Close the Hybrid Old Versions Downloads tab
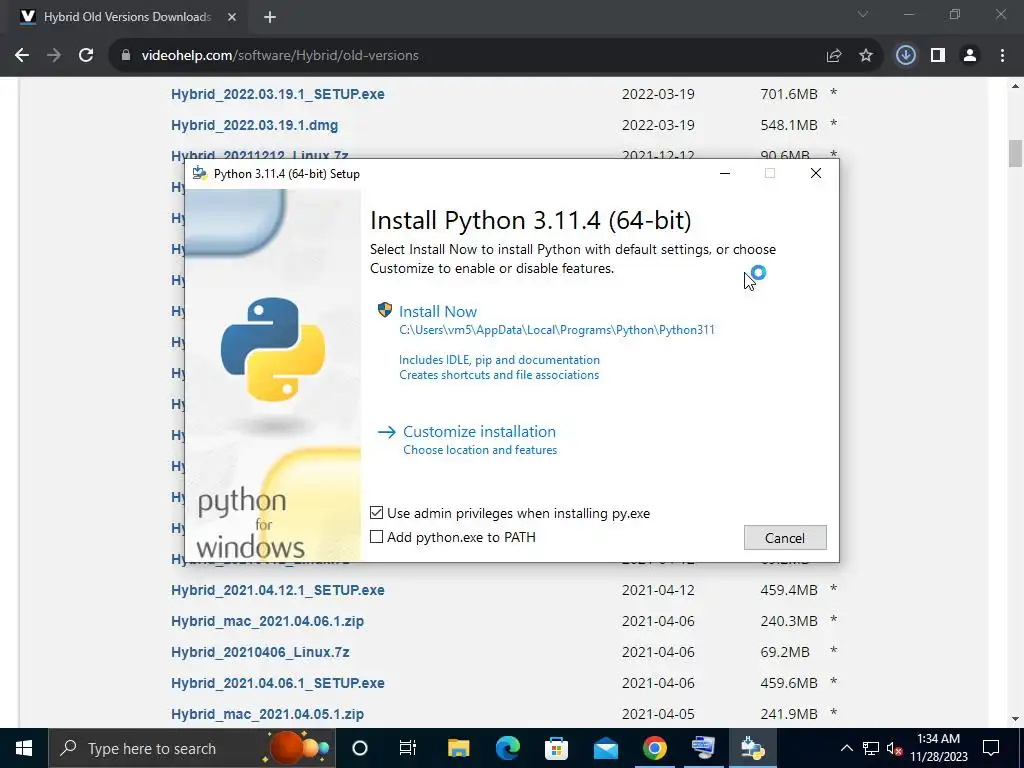1024x768 pixels. pos(232,17)
